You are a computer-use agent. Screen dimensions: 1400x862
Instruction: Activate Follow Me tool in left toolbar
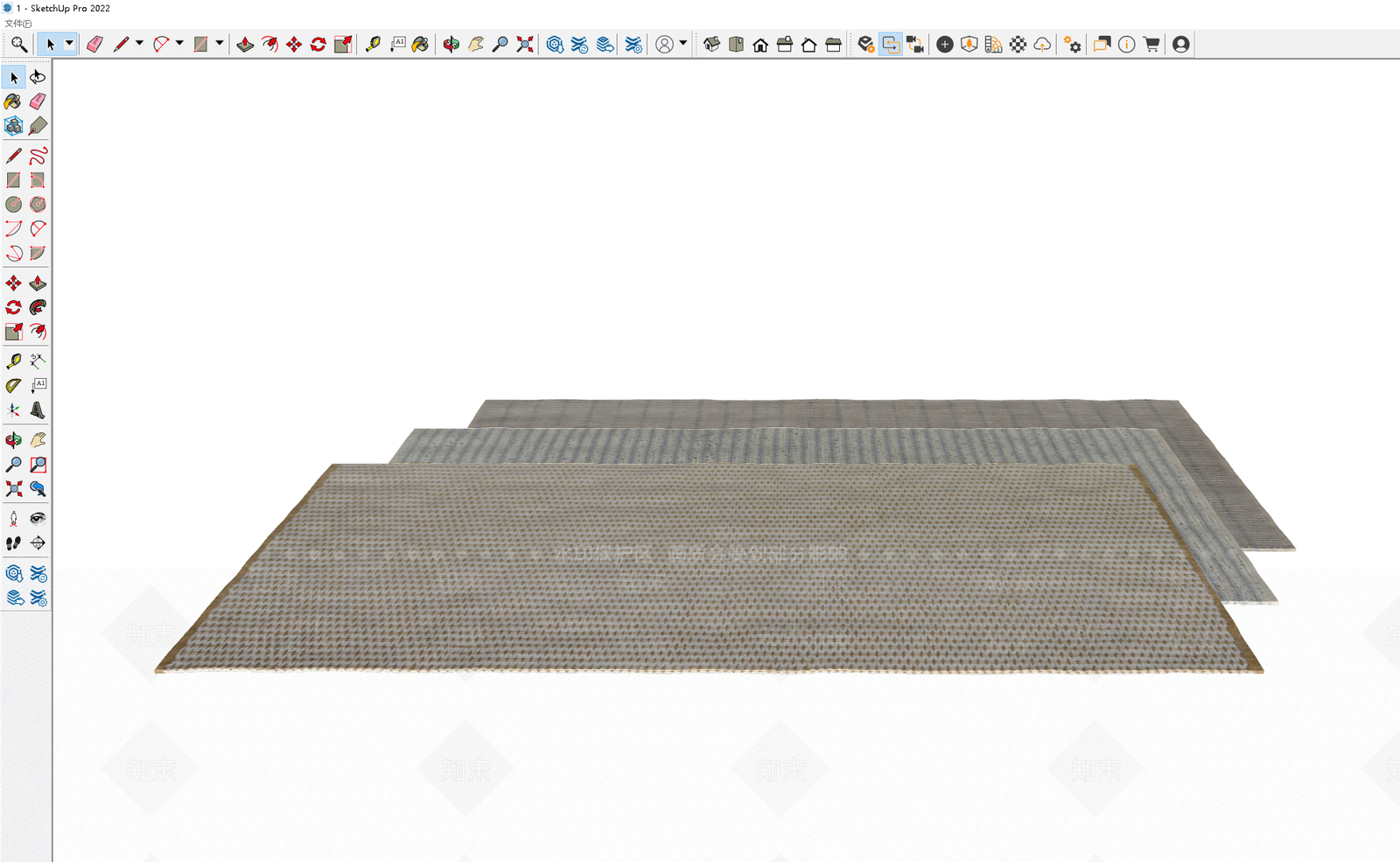(x=38, y=307)
